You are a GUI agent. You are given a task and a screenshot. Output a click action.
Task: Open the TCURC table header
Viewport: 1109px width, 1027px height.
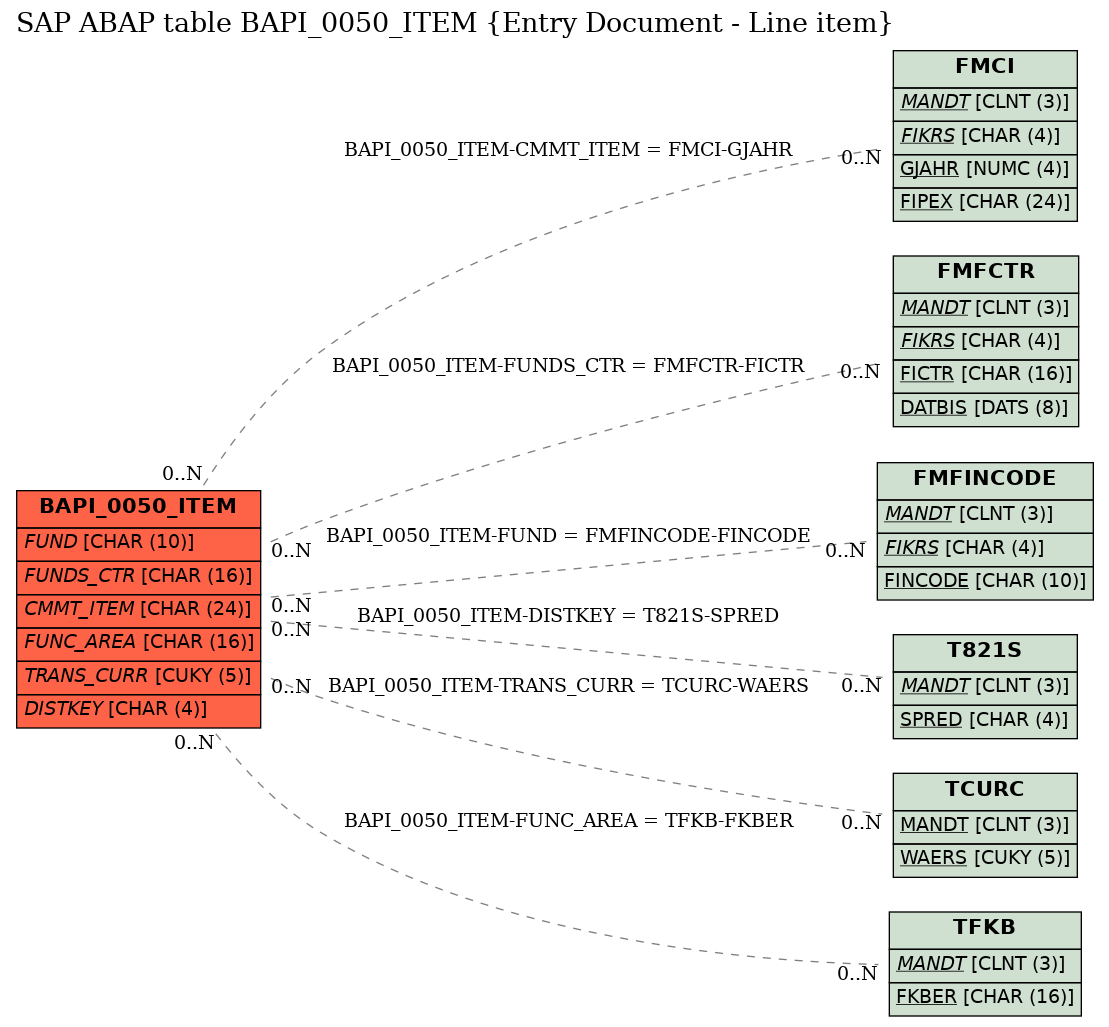pyautogui.click(x=985, y=790)
